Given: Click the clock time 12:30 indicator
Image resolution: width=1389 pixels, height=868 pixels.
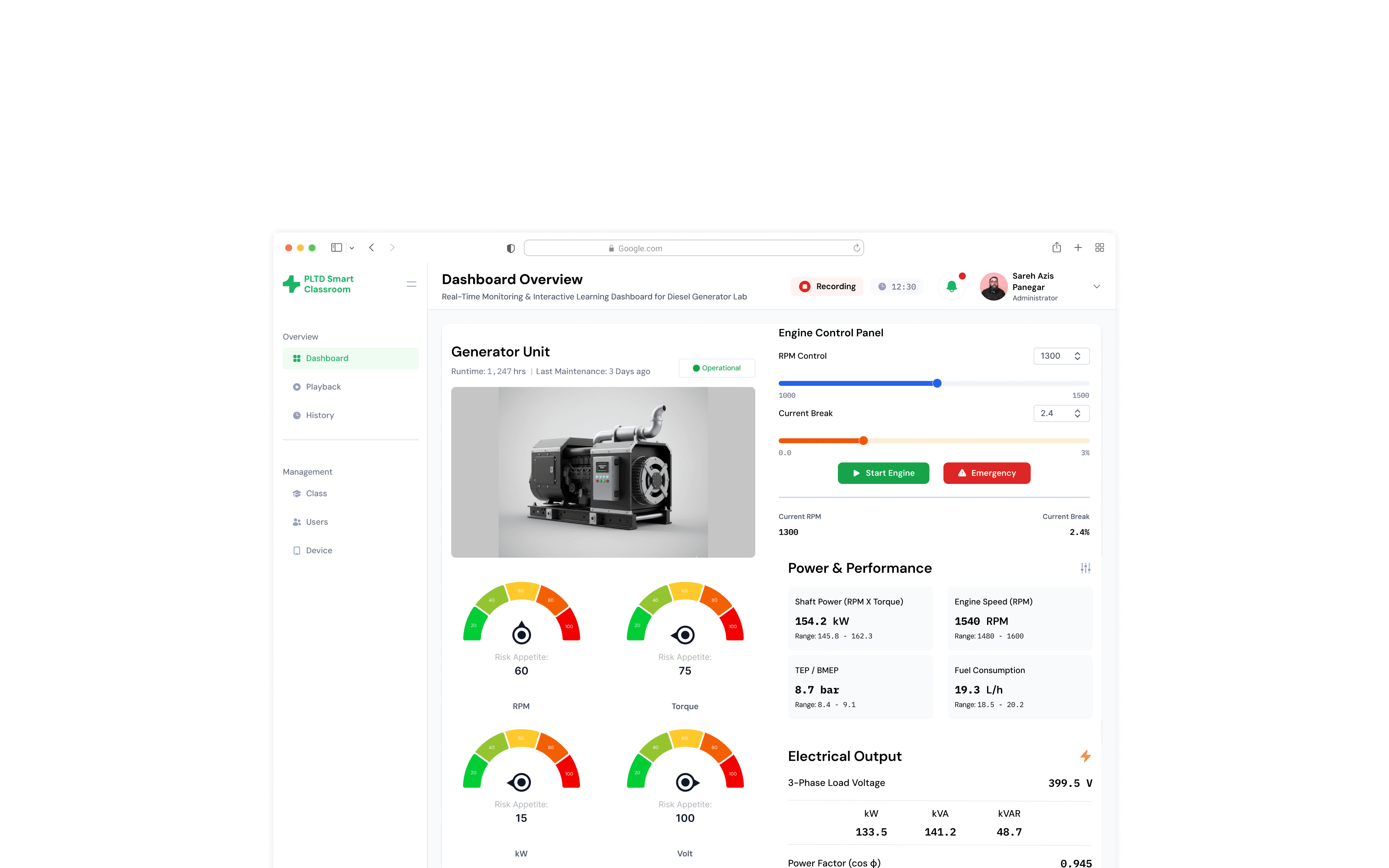Looking at the screenshot, I should click(x=897, y=286).
